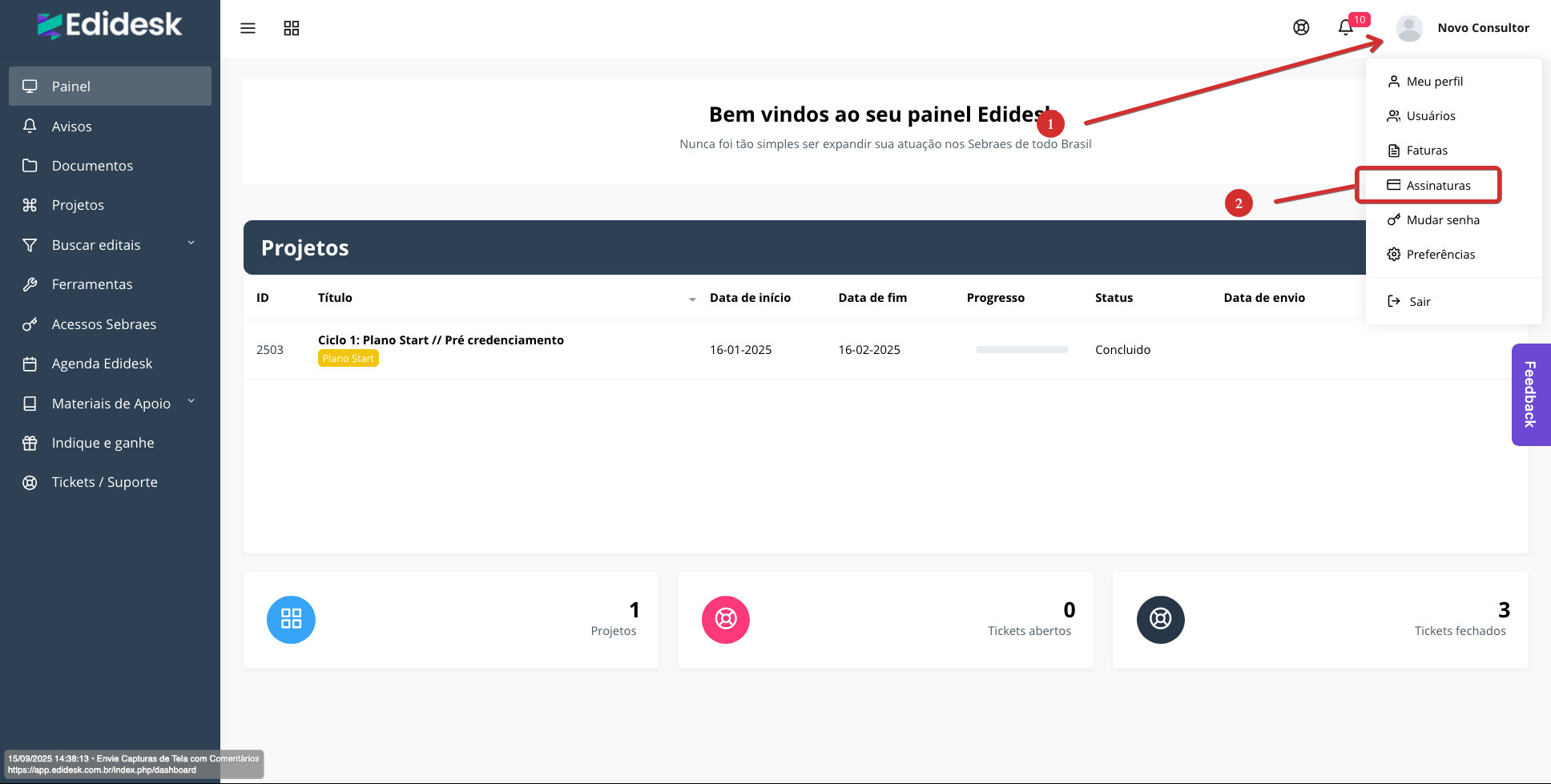1551x784 pixels.
Task: Select Assinaturas from user menu
Action: click(x=1438, y=186)
